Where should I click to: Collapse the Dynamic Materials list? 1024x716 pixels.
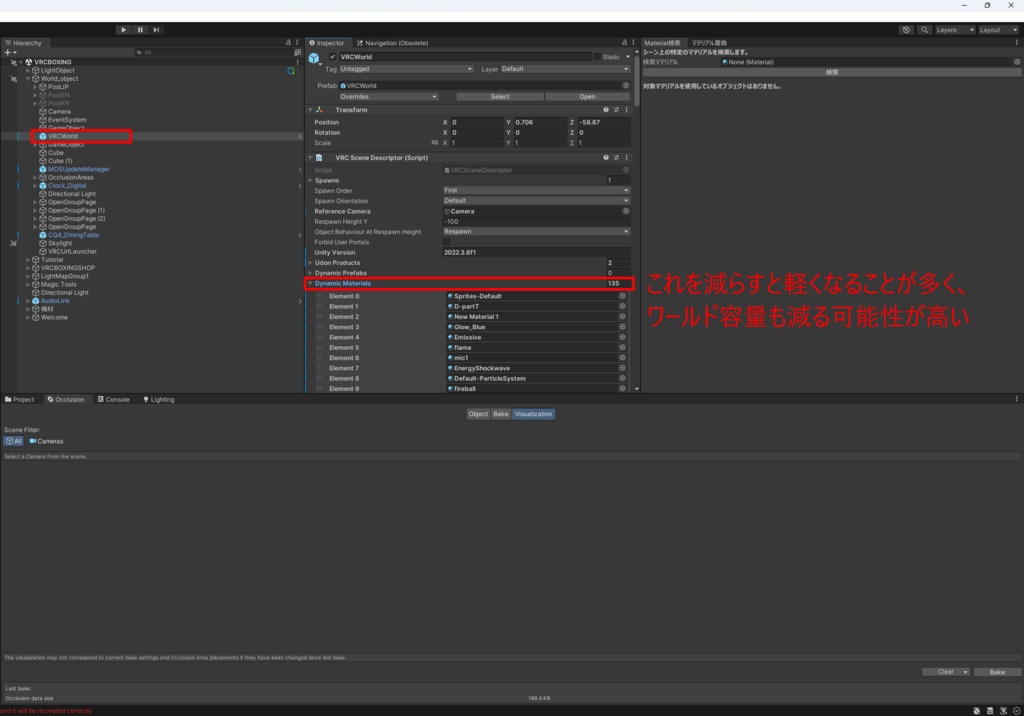pos(310,283)
